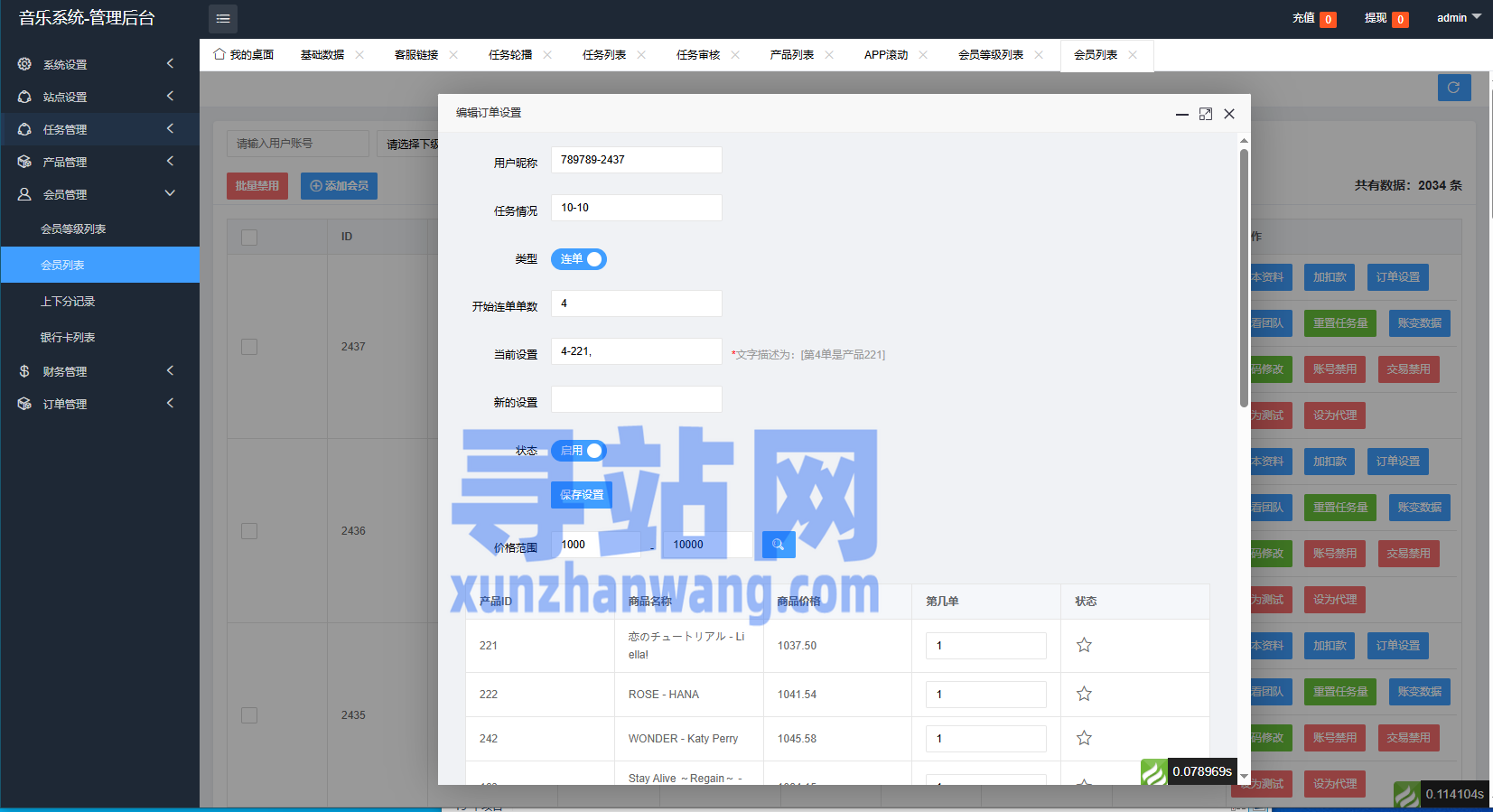Screen dimensions: 1493x812
Task: Click the 任务管理 sidebar icon
Action: (24, 129)
